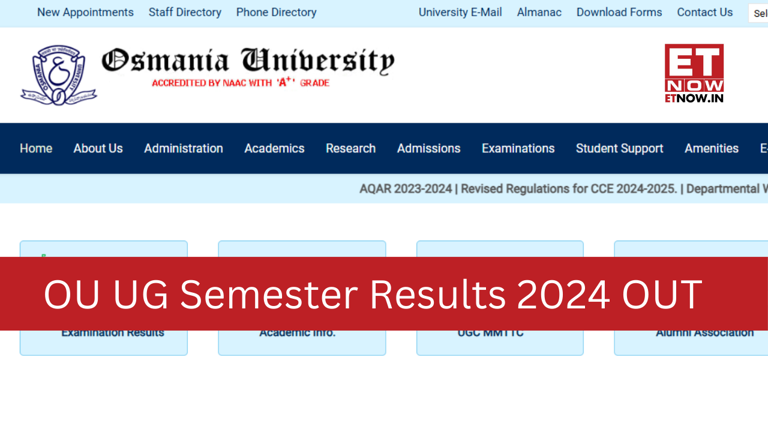The width and height of the screenshot is (768, 432).
Task: Click the scrolling AQAR 2023-2024 announcement
Action: click(x=406, y=188)
